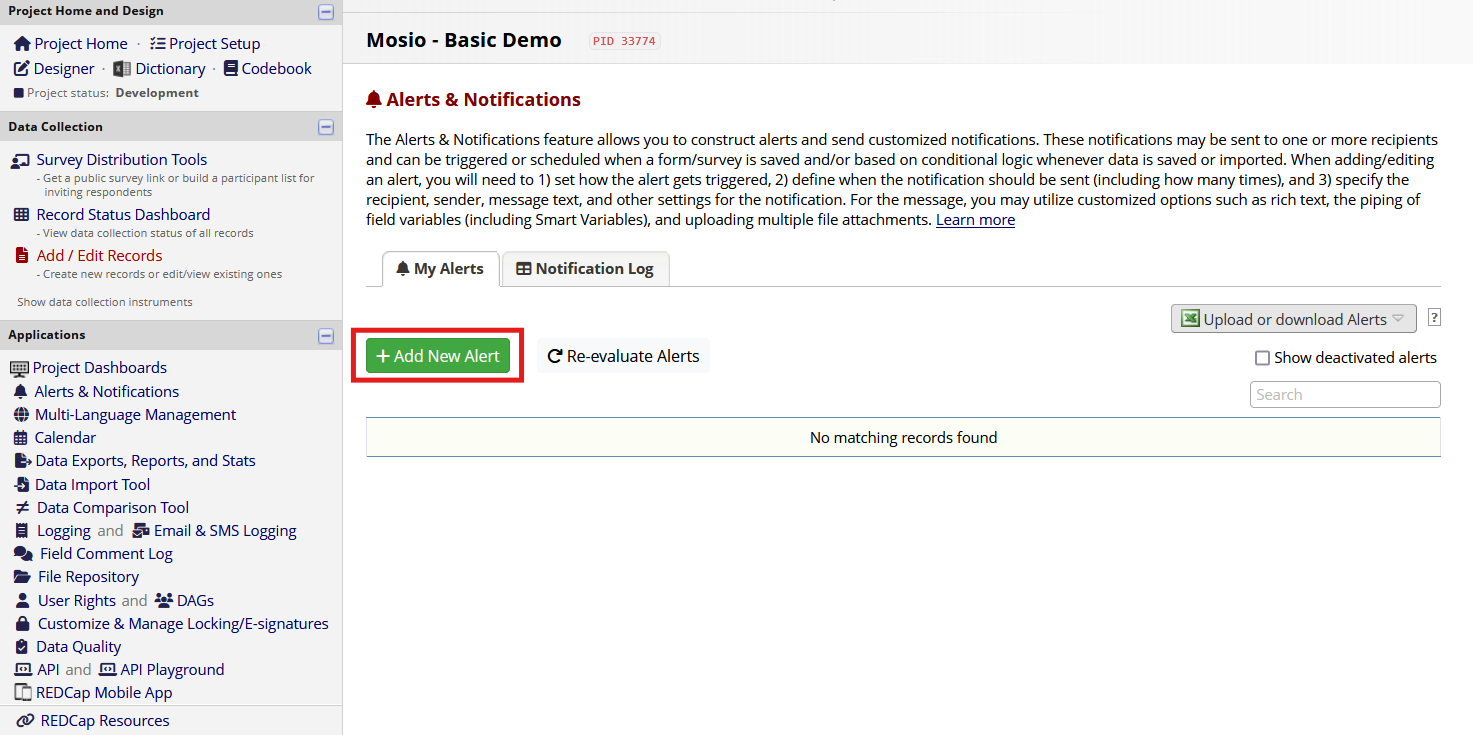The width and height of the screenshot is (1473, 735).
Task: Show data collection instruments
Action: click(x=105, y=302)
